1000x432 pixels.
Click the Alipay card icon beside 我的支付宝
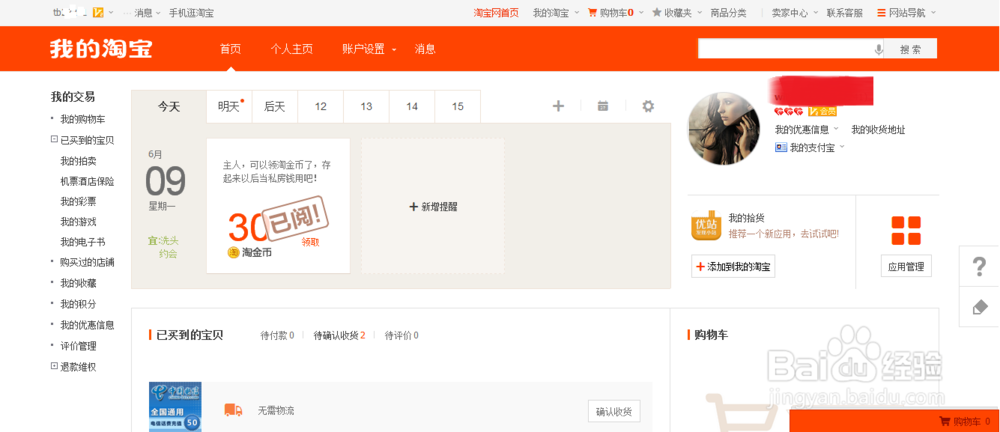(x=781, y=147)
